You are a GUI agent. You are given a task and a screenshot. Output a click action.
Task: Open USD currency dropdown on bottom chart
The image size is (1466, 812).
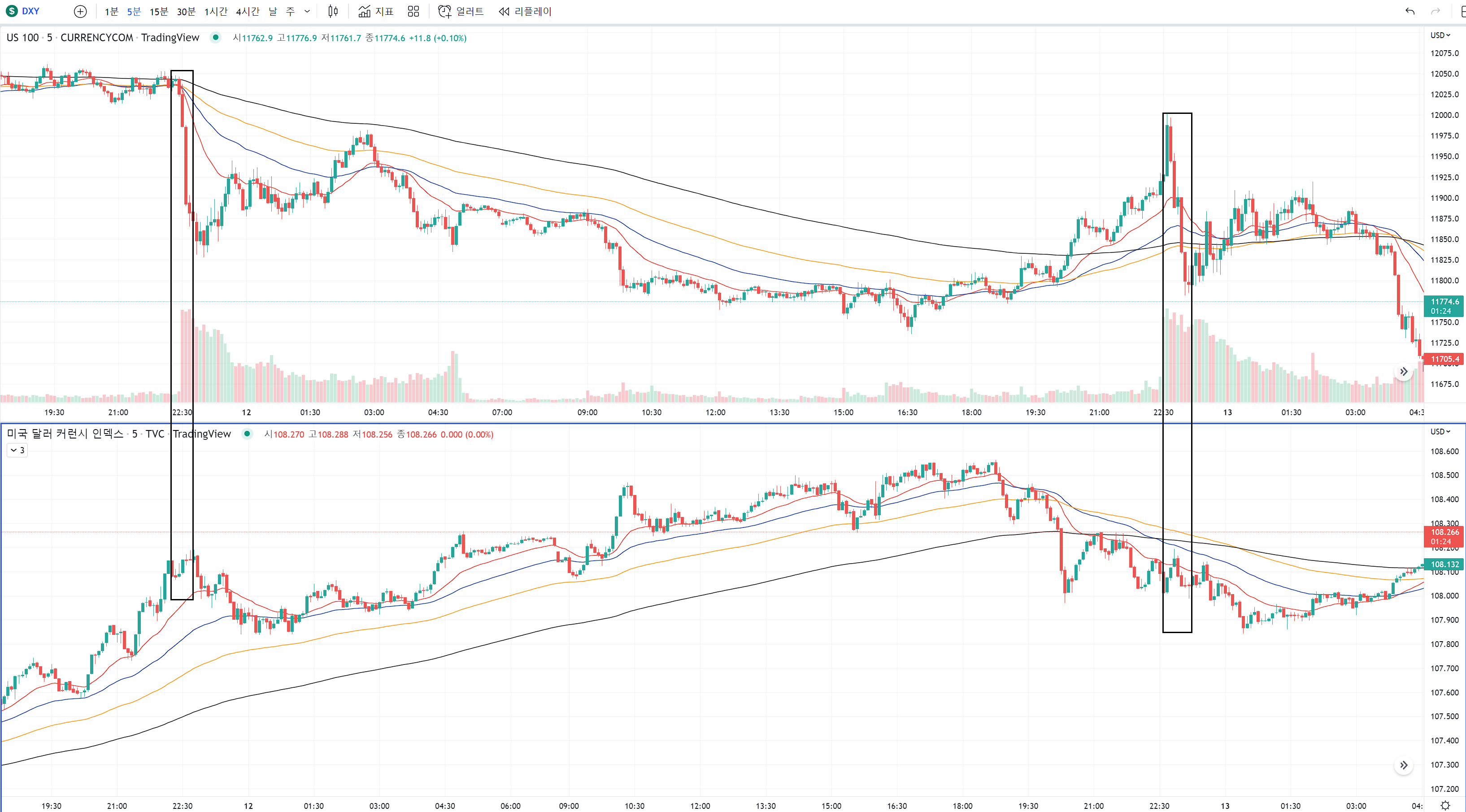click(x=1440, y=432)
